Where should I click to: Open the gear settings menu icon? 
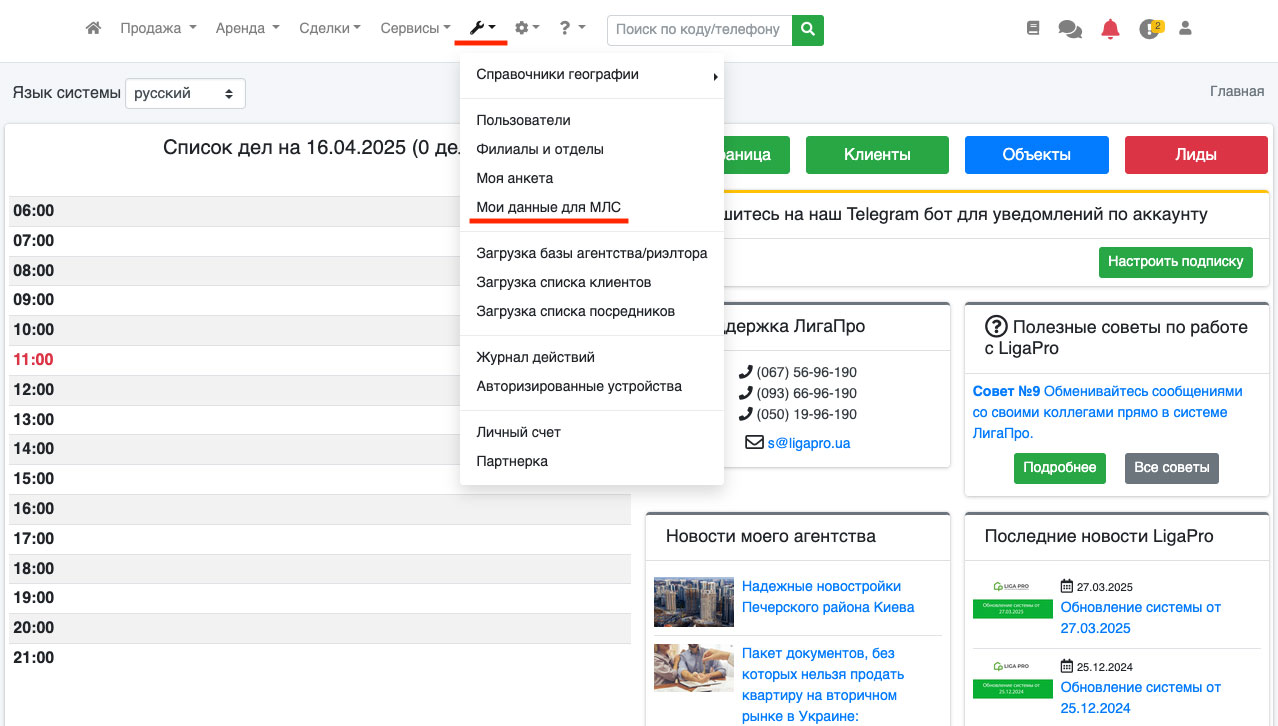526,29
